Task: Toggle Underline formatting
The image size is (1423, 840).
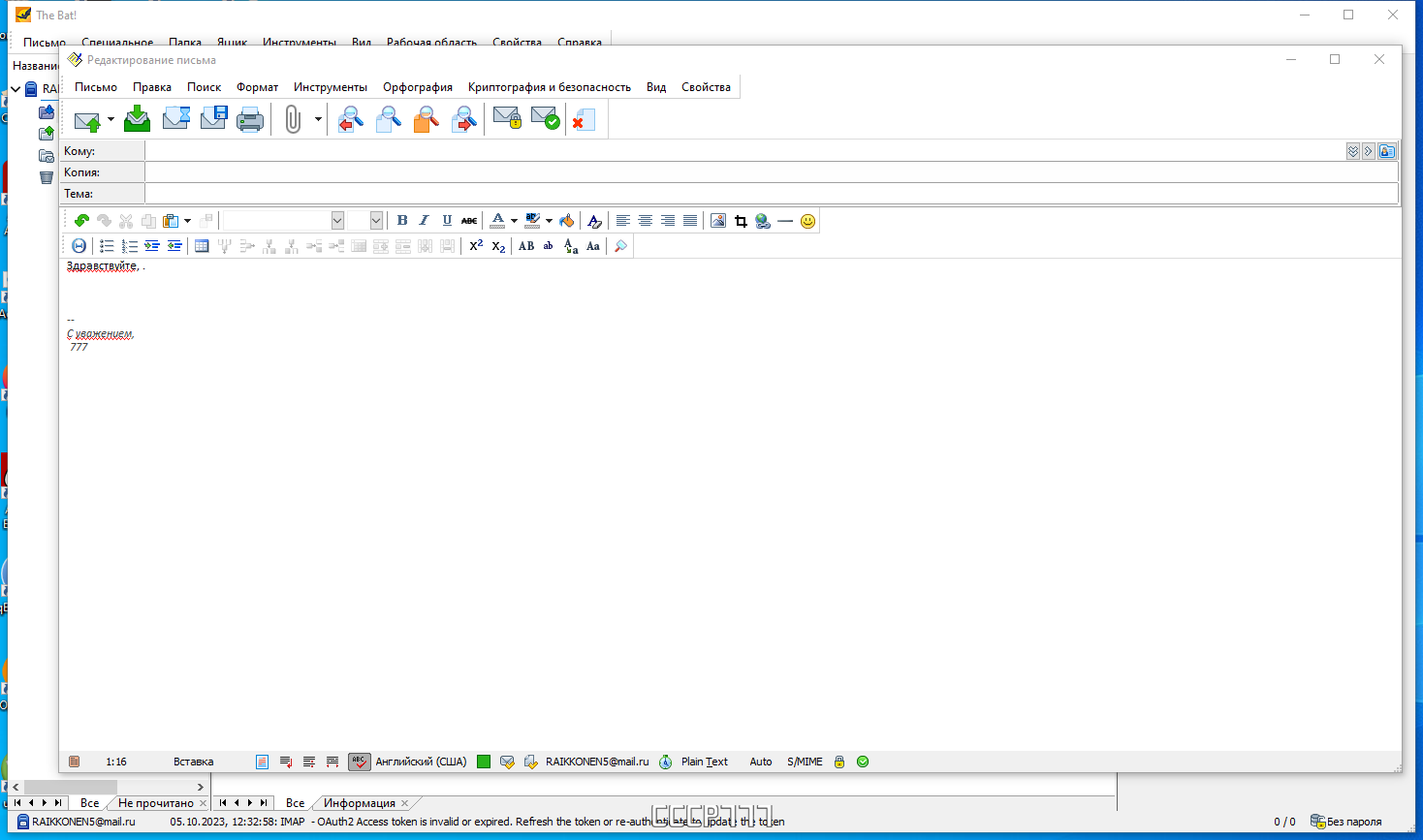Action: [447, 221]
